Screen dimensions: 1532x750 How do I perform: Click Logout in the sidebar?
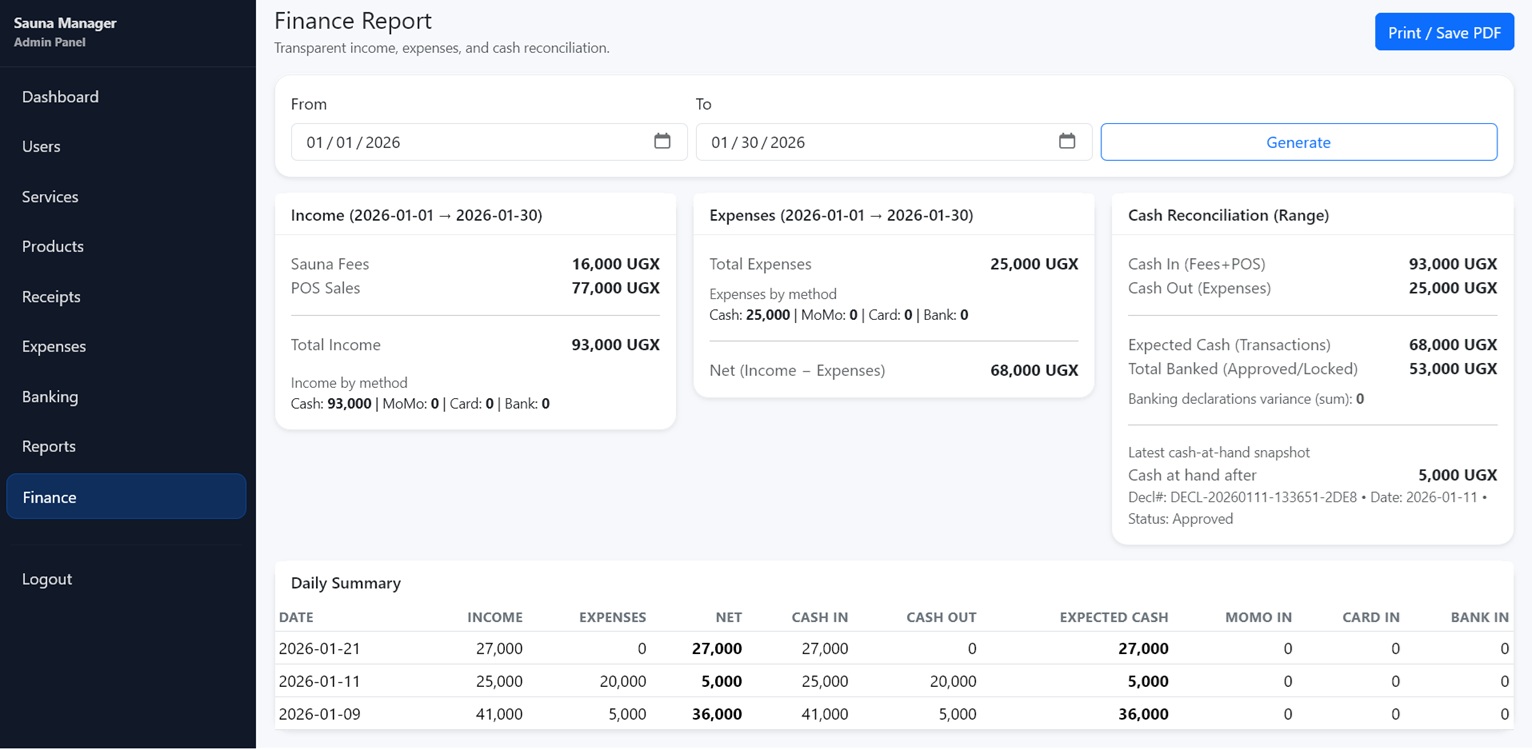(x=47, y=579)
